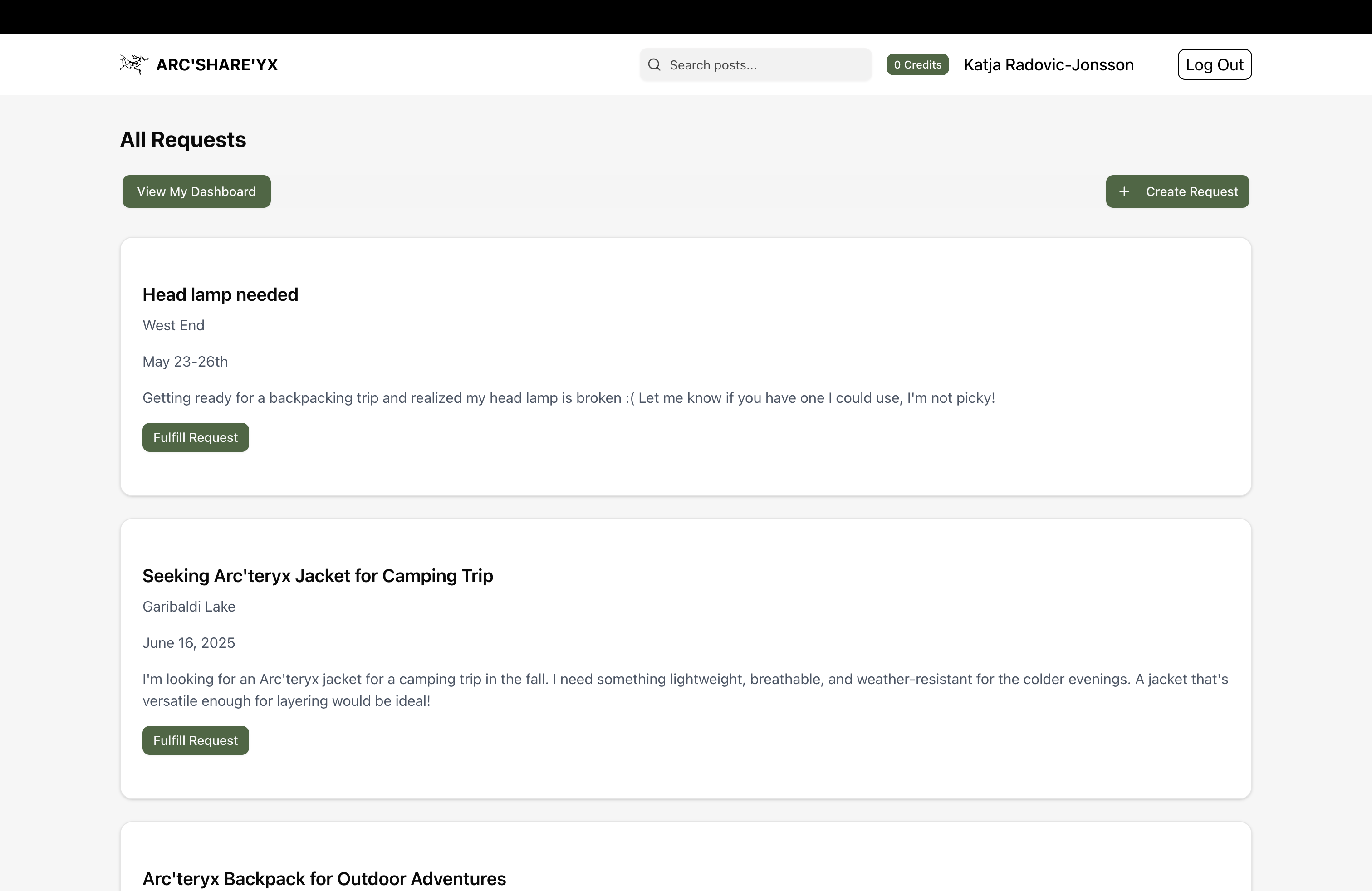The width and height of the screenshot is (1372, 891).
Task: Click the All Requests heading
Action: click(x=183, y=139)
